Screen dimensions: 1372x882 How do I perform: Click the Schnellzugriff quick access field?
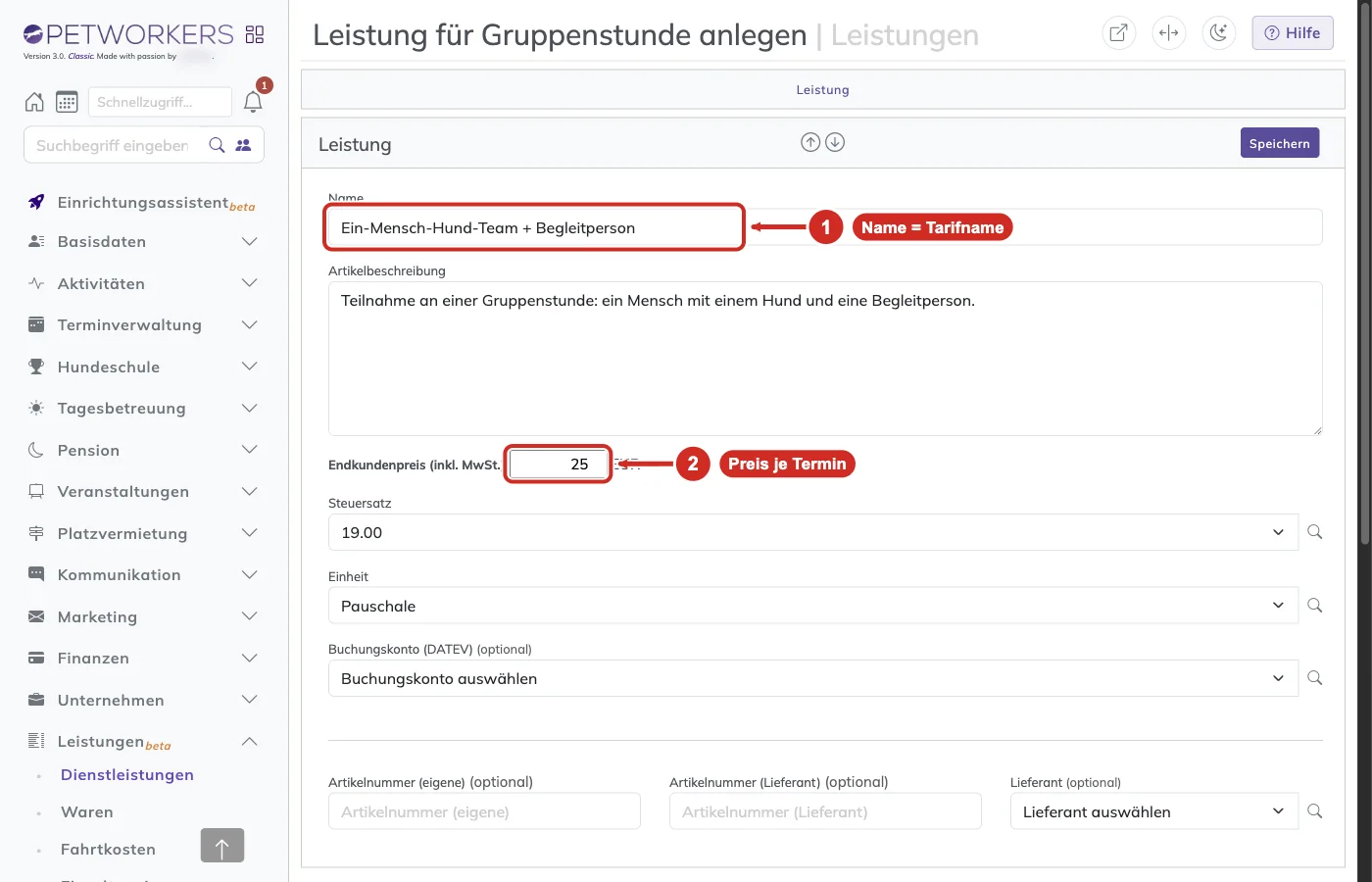pyautogui.click(x=160, y=102)
